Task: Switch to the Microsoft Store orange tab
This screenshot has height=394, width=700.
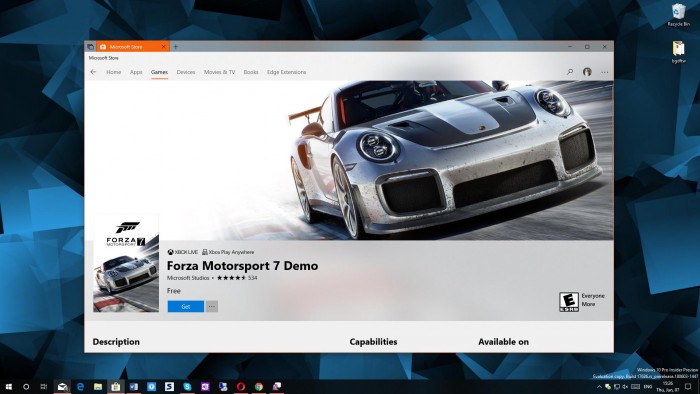Action: pyautogui.click(x=133, y=46)
